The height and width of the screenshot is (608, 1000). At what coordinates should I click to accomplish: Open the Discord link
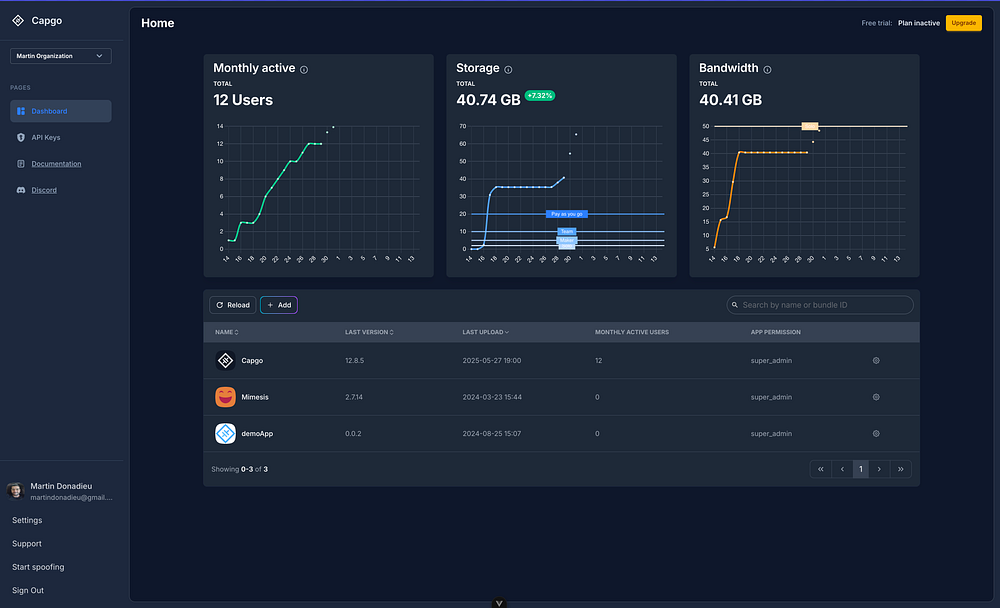coord(44,190)
